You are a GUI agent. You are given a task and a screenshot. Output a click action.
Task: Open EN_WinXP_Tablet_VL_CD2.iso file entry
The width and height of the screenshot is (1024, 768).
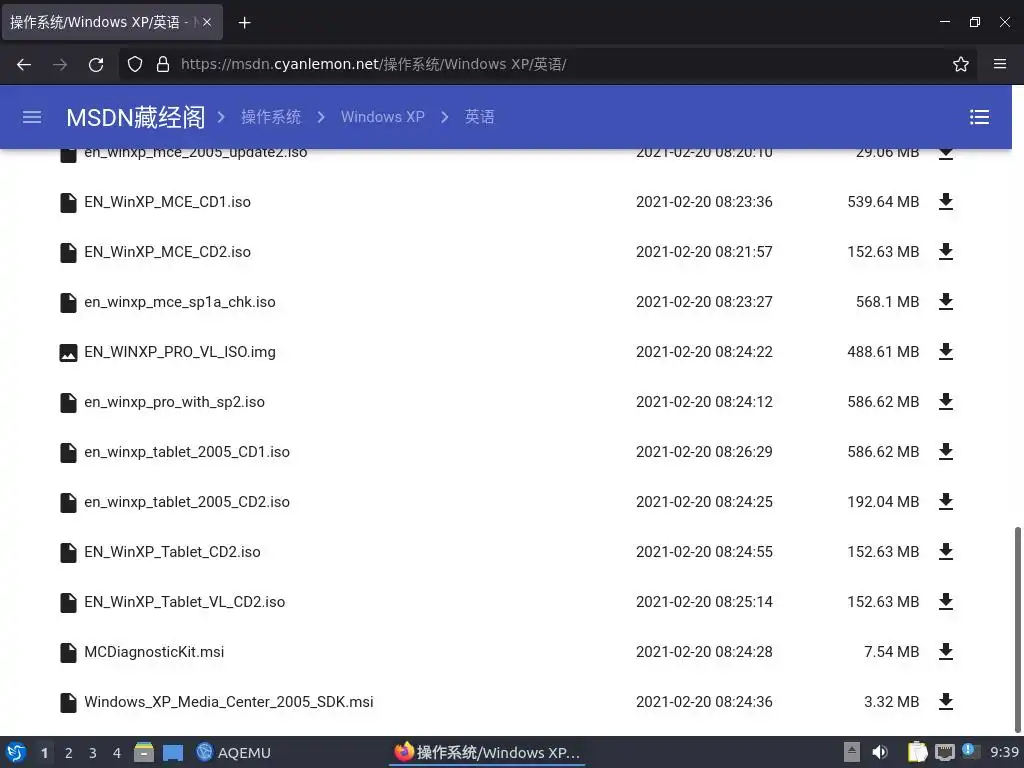185,602
